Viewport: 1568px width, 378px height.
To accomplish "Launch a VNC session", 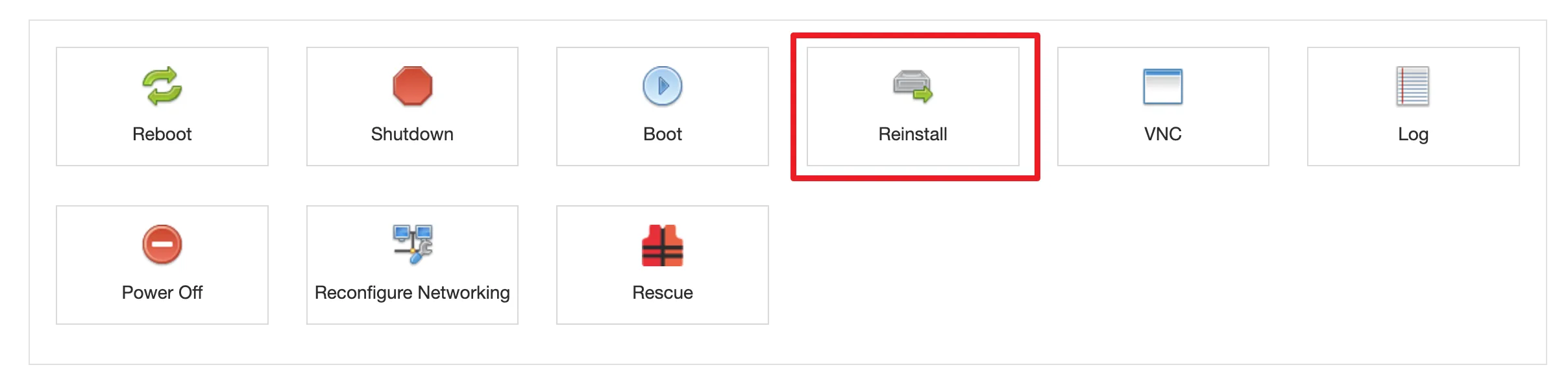I will coord(1162,106).
